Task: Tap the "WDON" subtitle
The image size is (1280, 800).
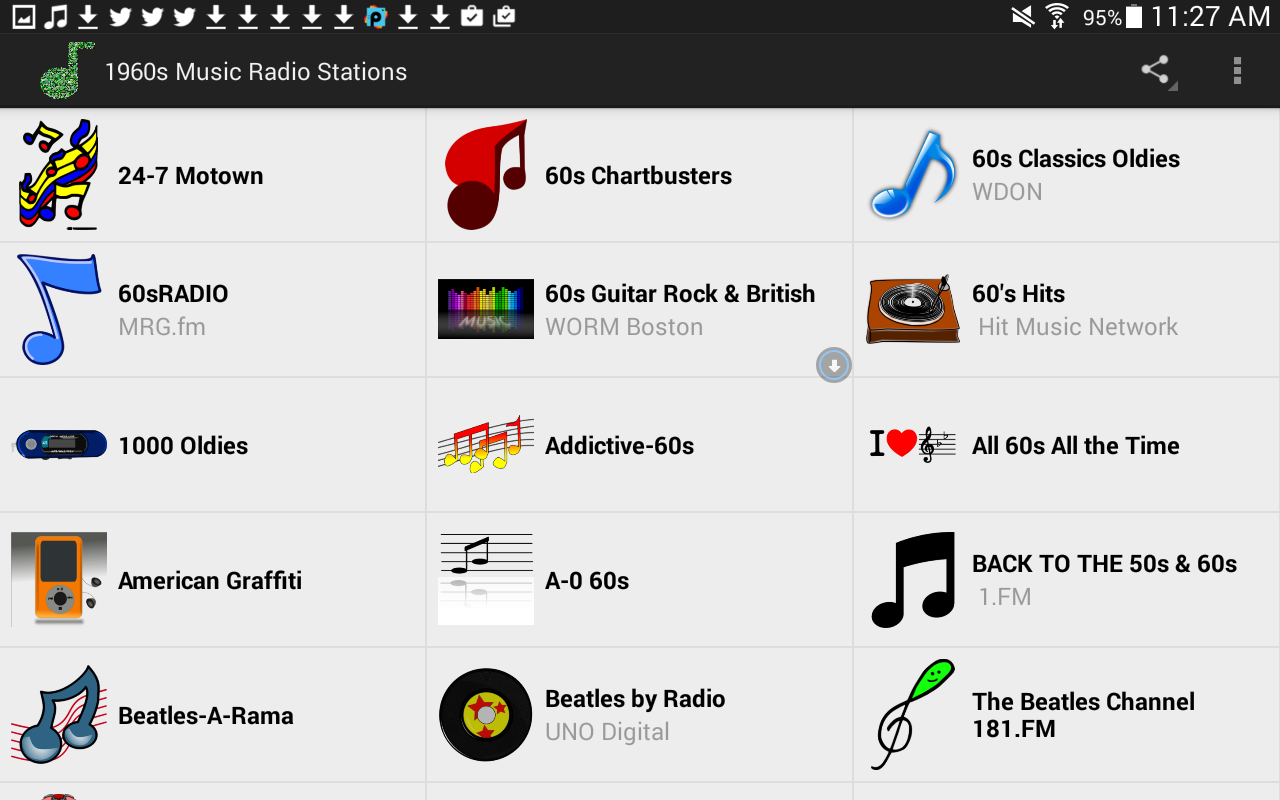Action: (1007, 192)
